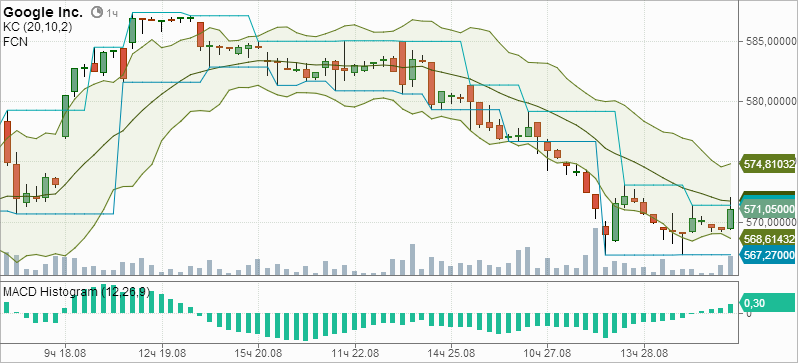
Task: Click the 9ч 18.08 time axis label
Action: 65,353
